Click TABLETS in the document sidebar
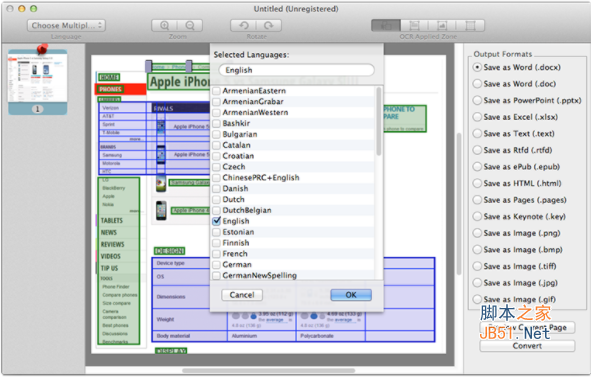This screenshot has width=591, height=377. 112,221
